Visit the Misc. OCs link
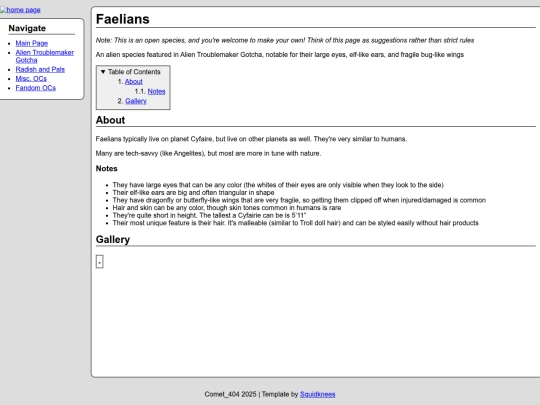Image resolution: width=540 pixels, height=405 pixels. [31, 79]
